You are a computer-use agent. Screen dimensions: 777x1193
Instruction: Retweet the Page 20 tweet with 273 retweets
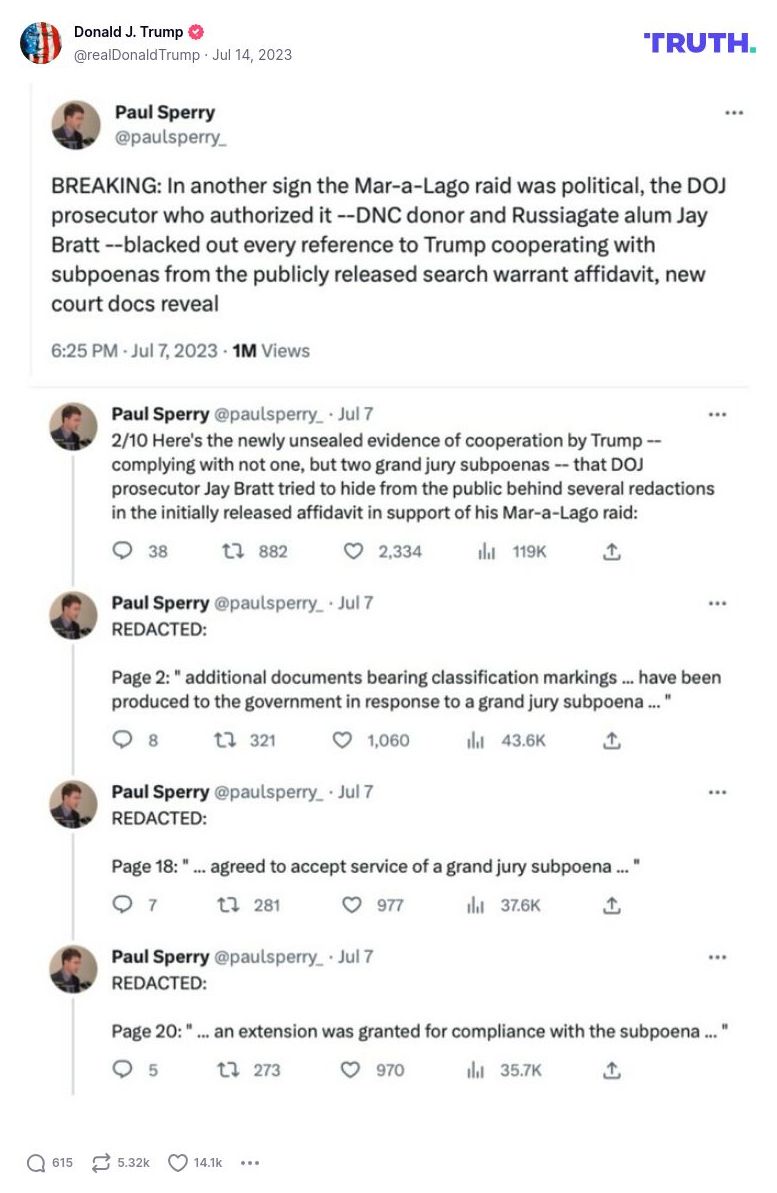pyautogui.click(x=228, y=1070)
